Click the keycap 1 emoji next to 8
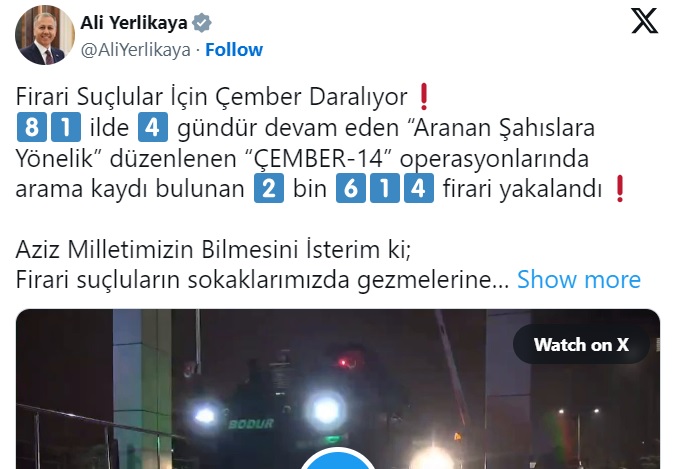This screenshot has height=469, width=680. pyautogui.click(x=66, y=127)
